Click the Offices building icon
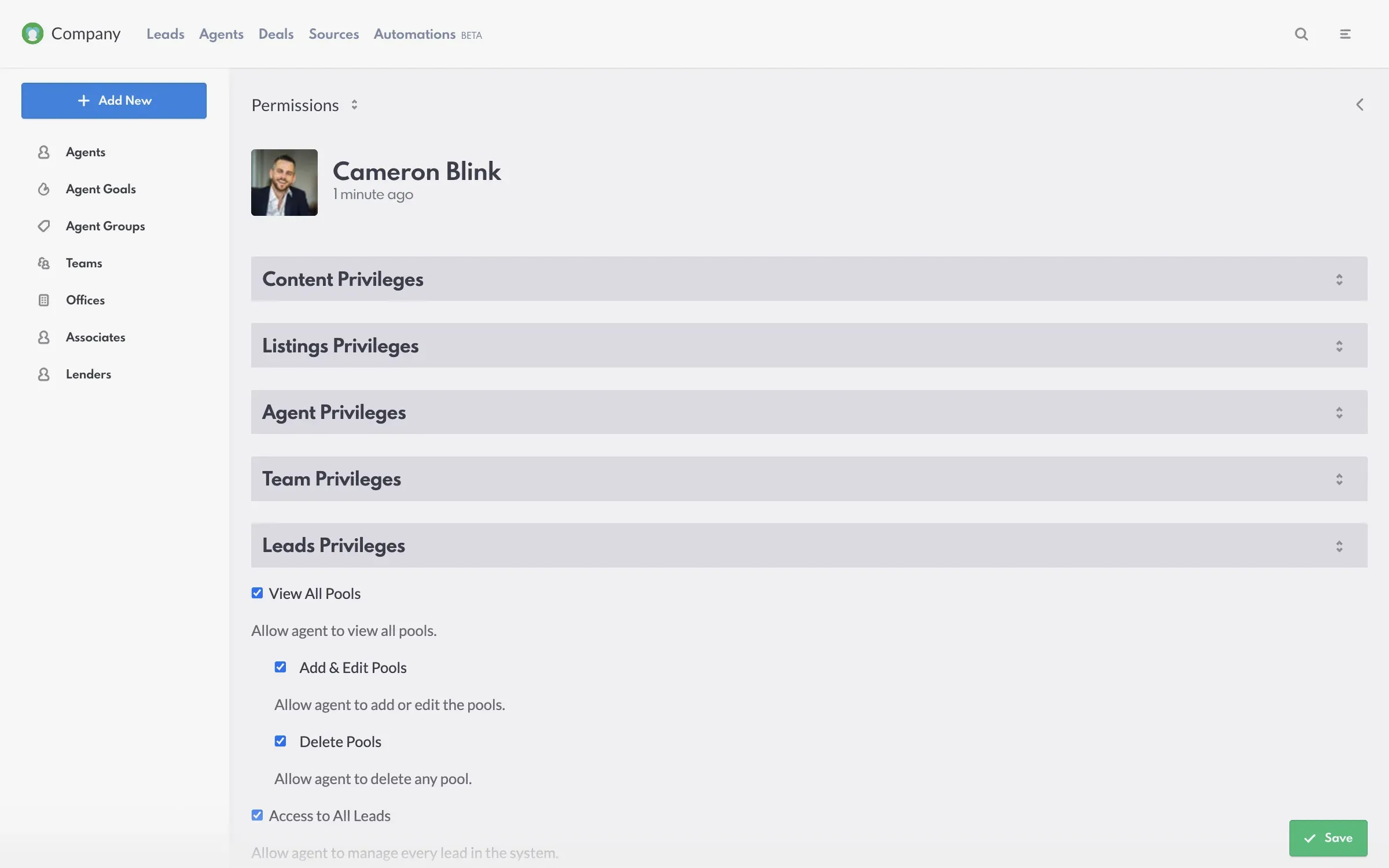 [43, 300]
